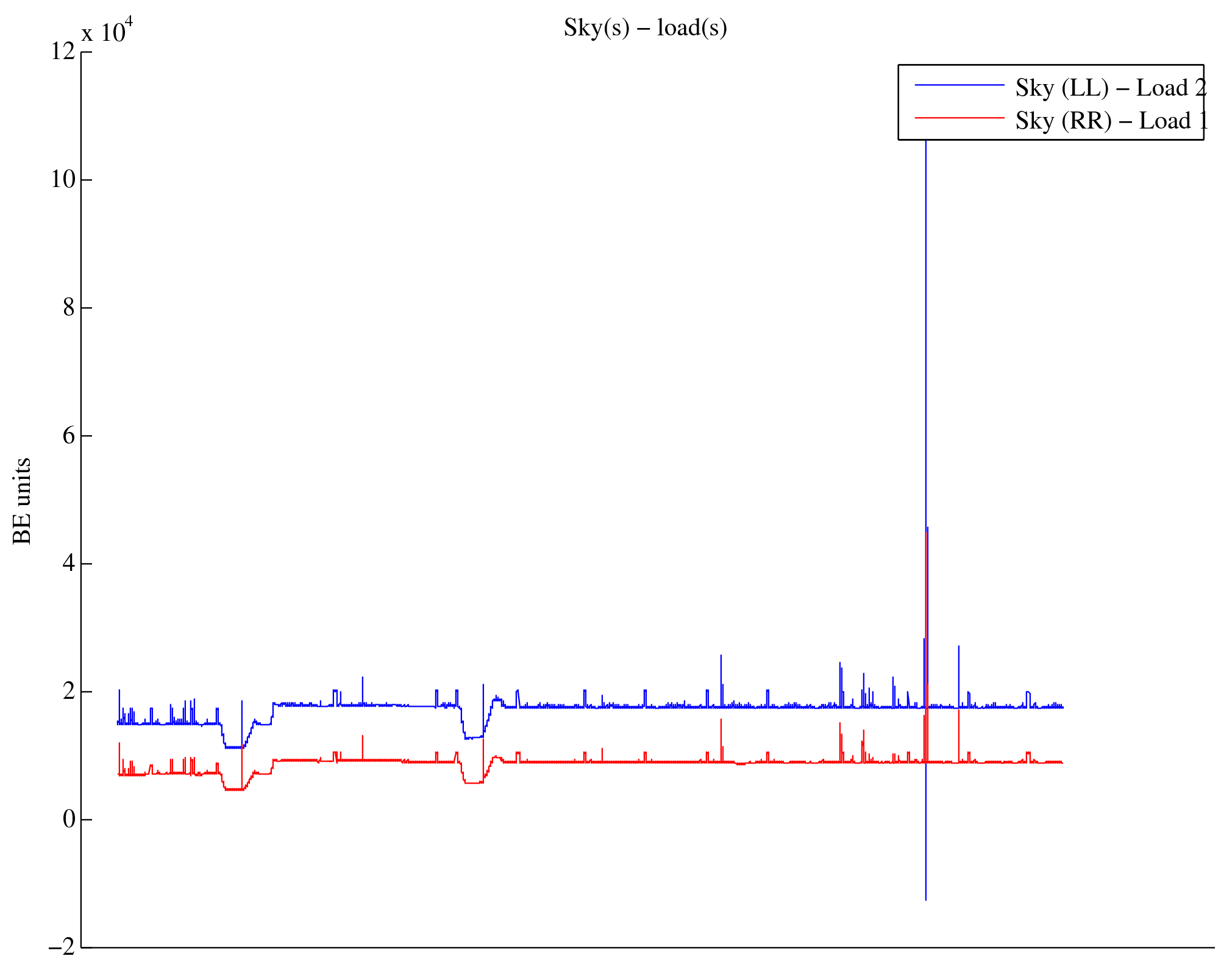The width and height of the screenshot is (1232, 970).
Task: Select legend entry 'Sky (RR) – Load 1'
Action: [1112, 121]
